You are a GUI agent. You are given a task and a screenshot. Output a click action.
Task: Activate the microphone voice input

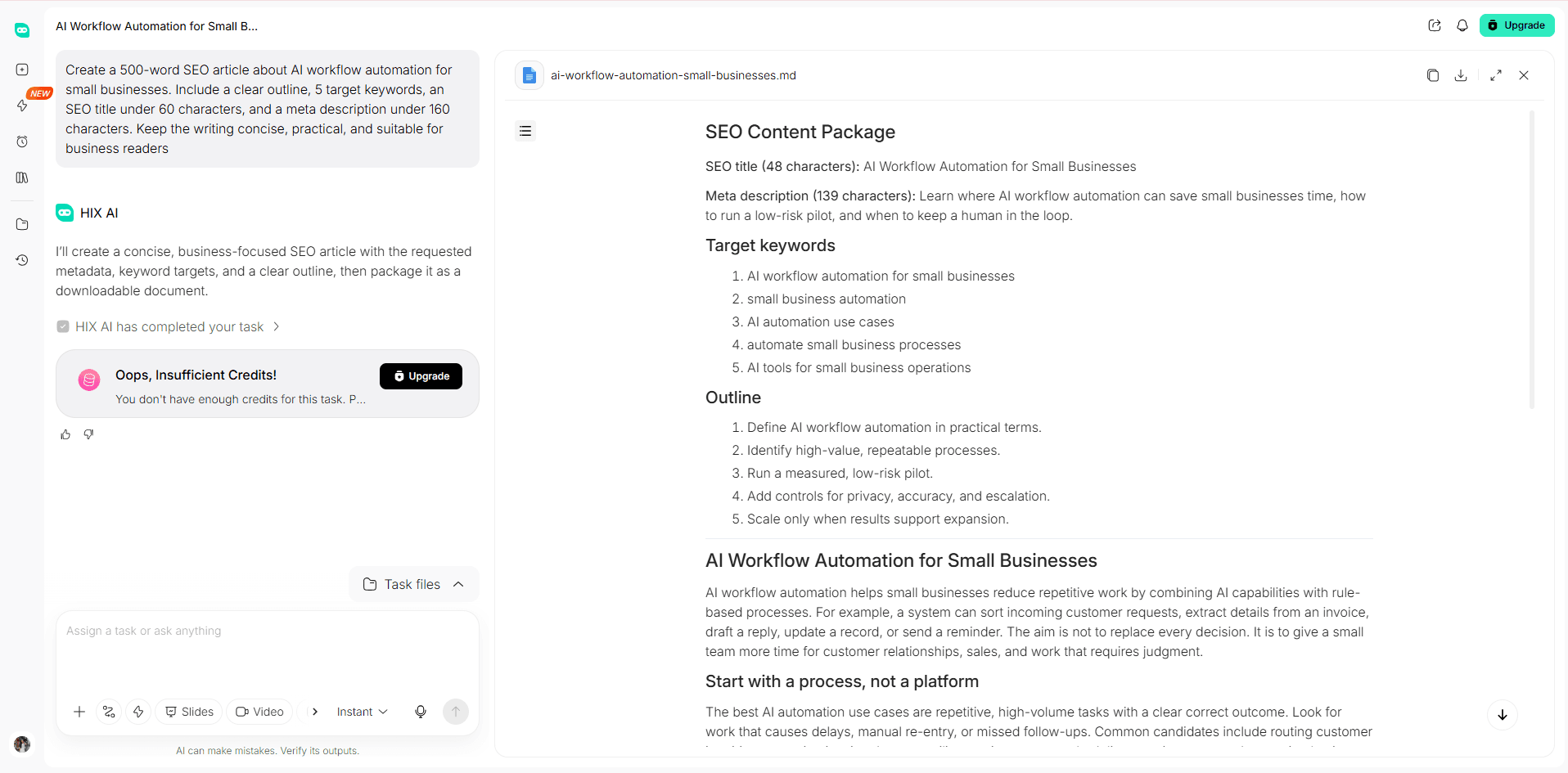(x=421, y=712)
